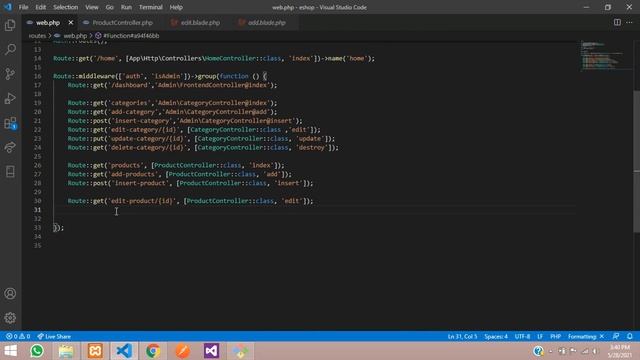Open Google Chrome from the taskbar

[x=153, y=351]
